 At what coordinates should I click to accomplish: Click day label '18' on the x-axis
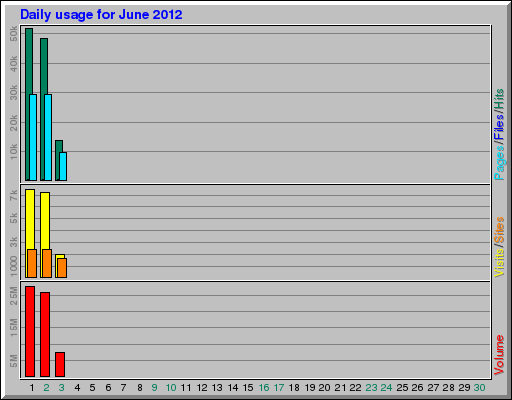pos(294,388)
